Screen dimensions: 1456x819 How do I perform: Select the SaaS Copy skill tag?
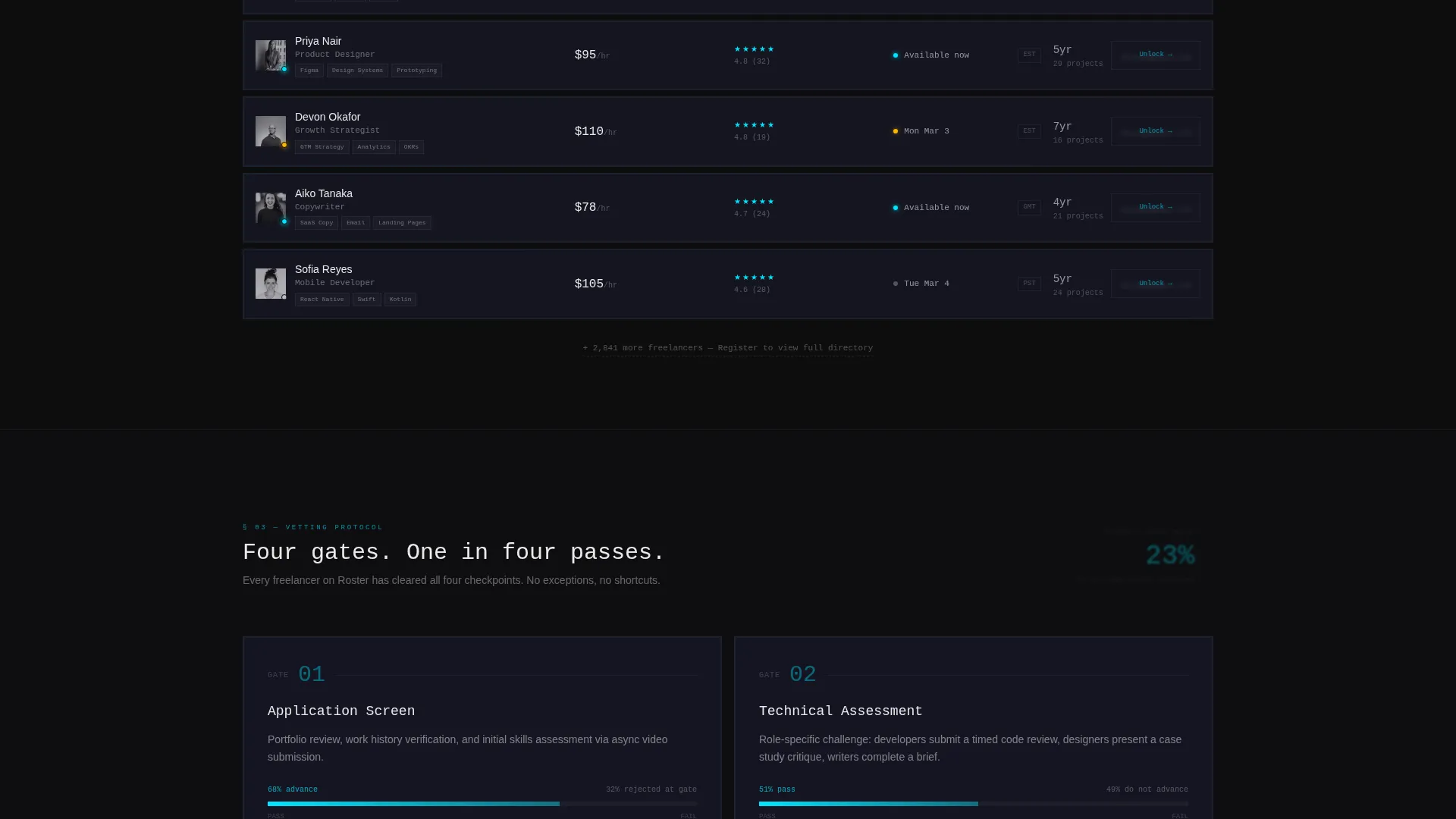coord(316,223)
